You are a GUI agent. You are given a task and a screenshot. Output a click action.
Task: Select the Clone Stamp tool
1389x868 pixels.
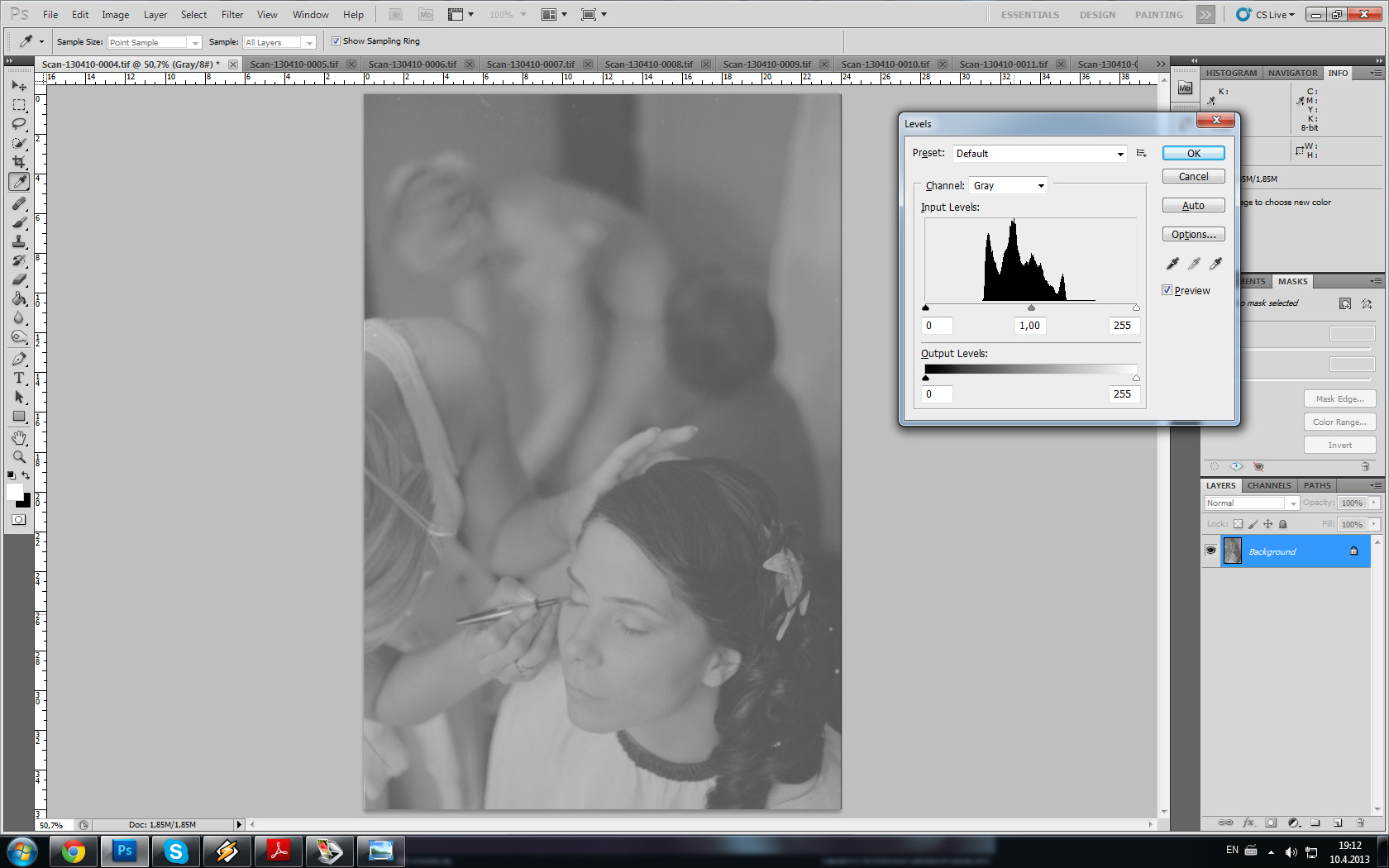tap(19, 241)
